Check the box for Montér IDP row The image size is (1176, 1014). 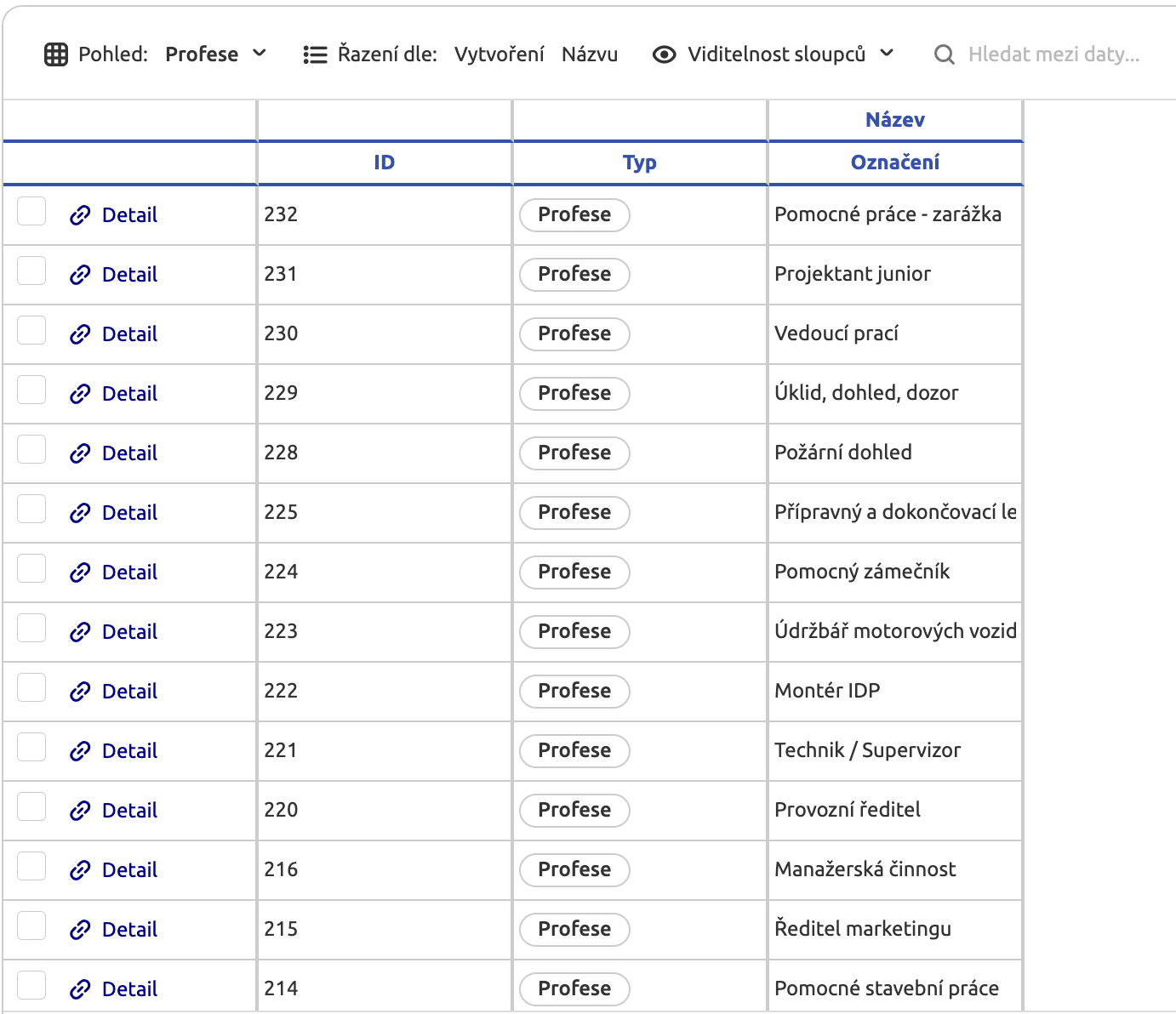pos(31,688)
